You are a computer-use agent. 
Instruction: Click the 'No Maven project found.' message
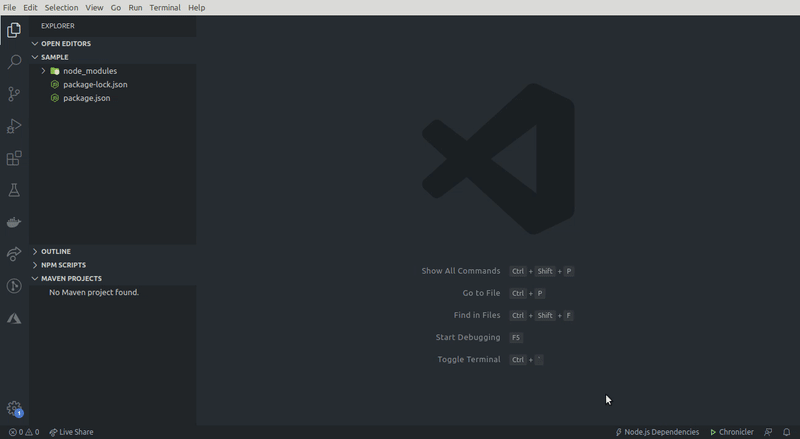point(94,292)
